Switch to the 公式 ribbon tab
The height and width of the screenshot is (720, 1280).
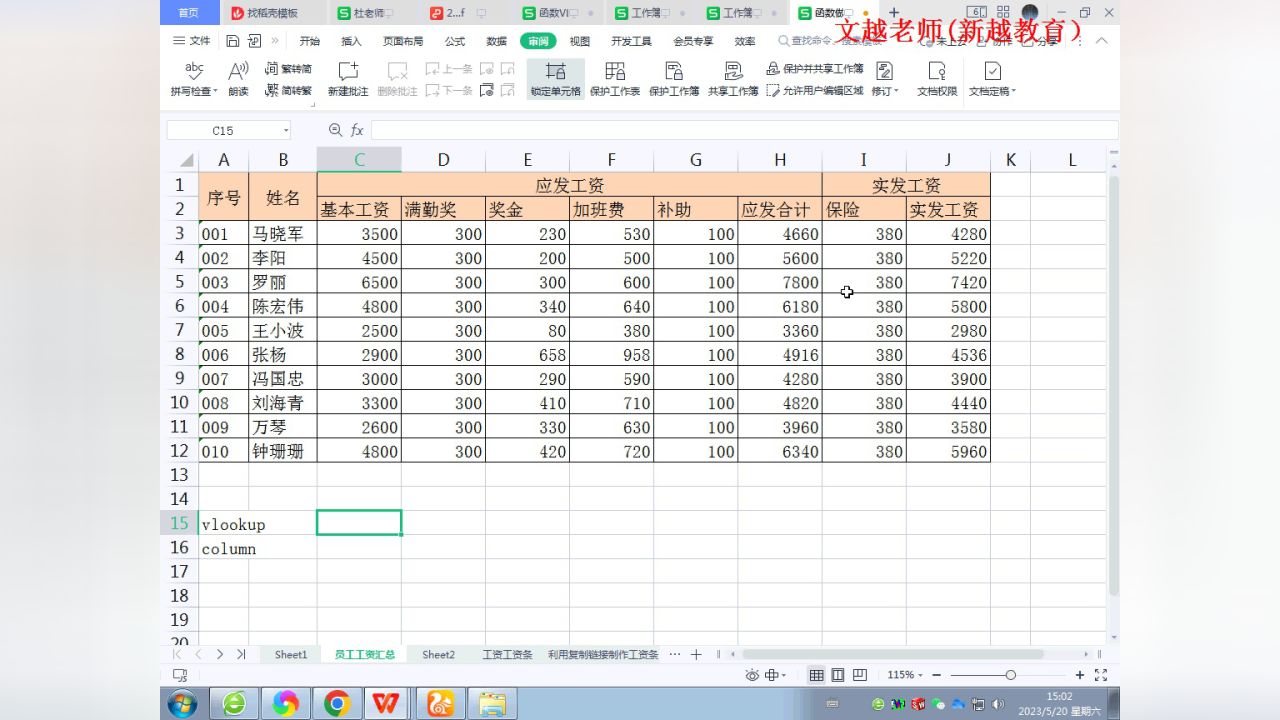point(455,41)
